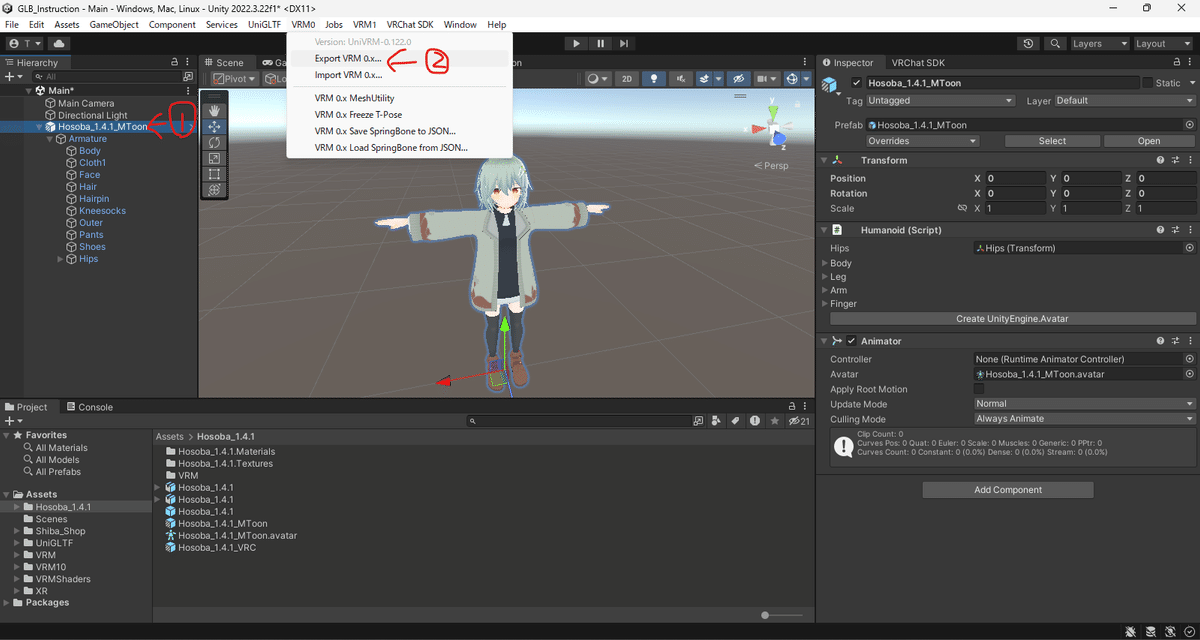
Task: Select the Move tool in Scene toolbar
Action: (214, 127)
